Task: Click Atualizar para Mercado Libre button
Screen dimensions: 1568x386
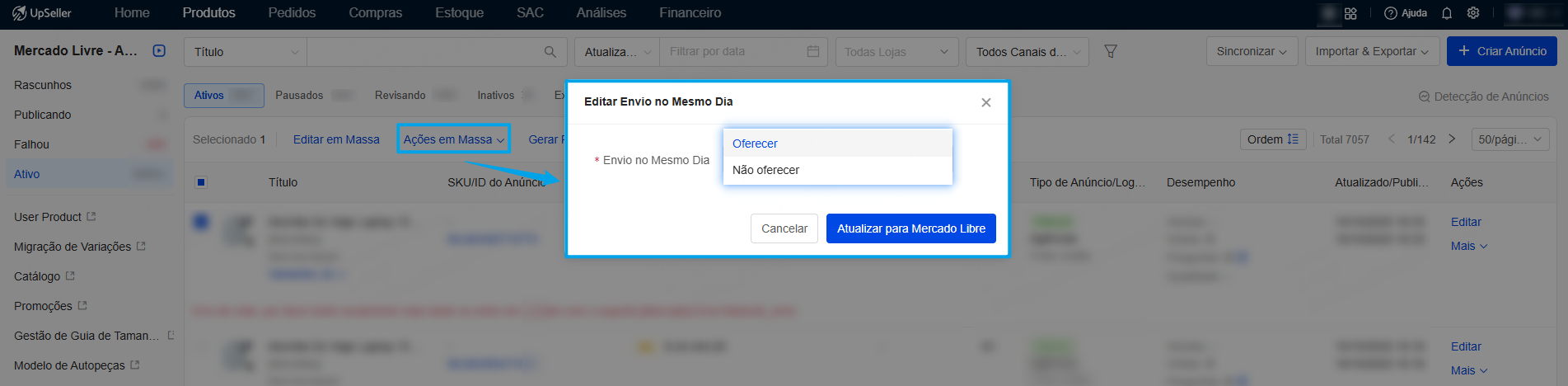Action: click(910, 228)
